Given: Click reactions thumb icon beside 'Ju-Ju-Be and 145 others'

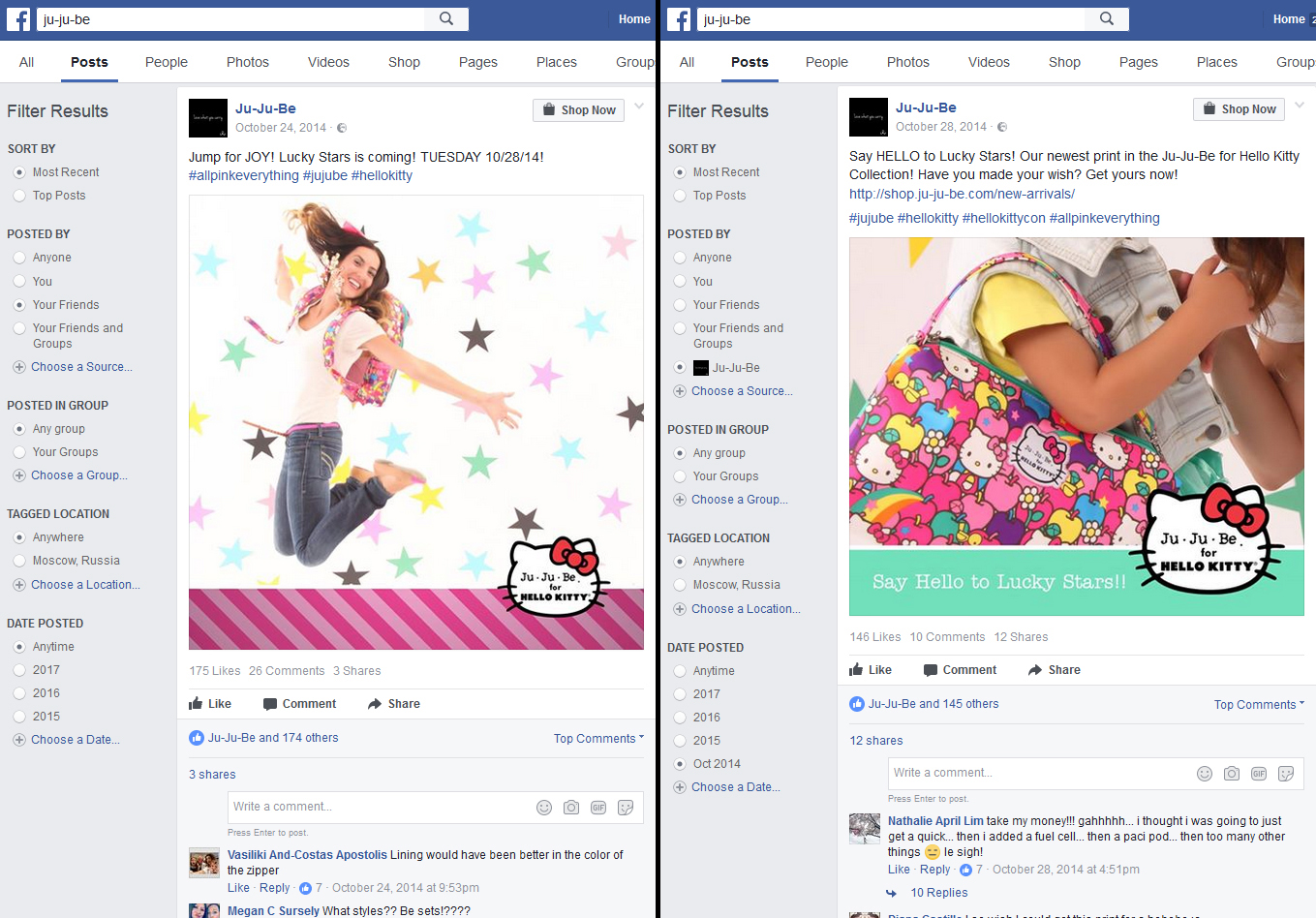Looking at the screenshot, I should 857,704.
